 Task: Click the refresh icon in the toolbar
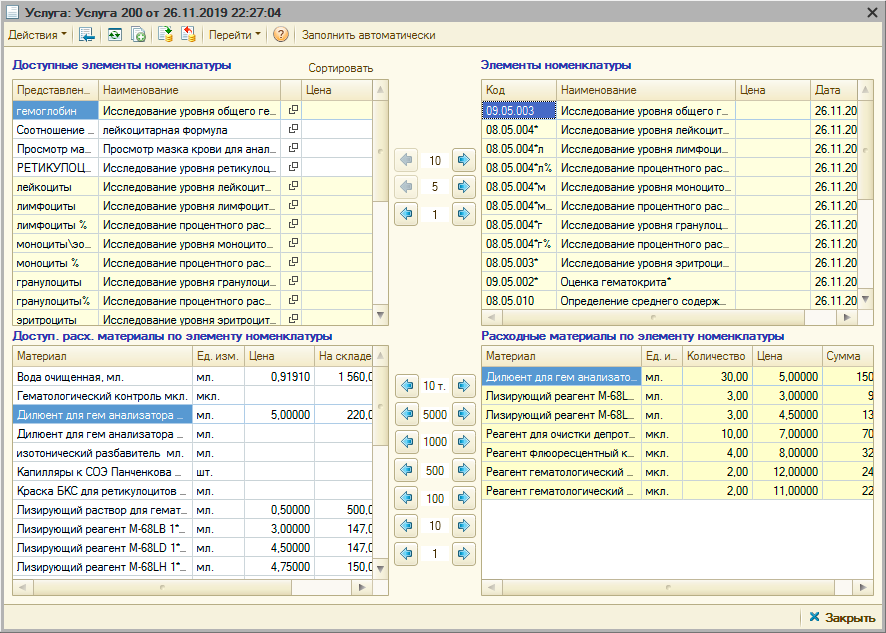point(114,35)
